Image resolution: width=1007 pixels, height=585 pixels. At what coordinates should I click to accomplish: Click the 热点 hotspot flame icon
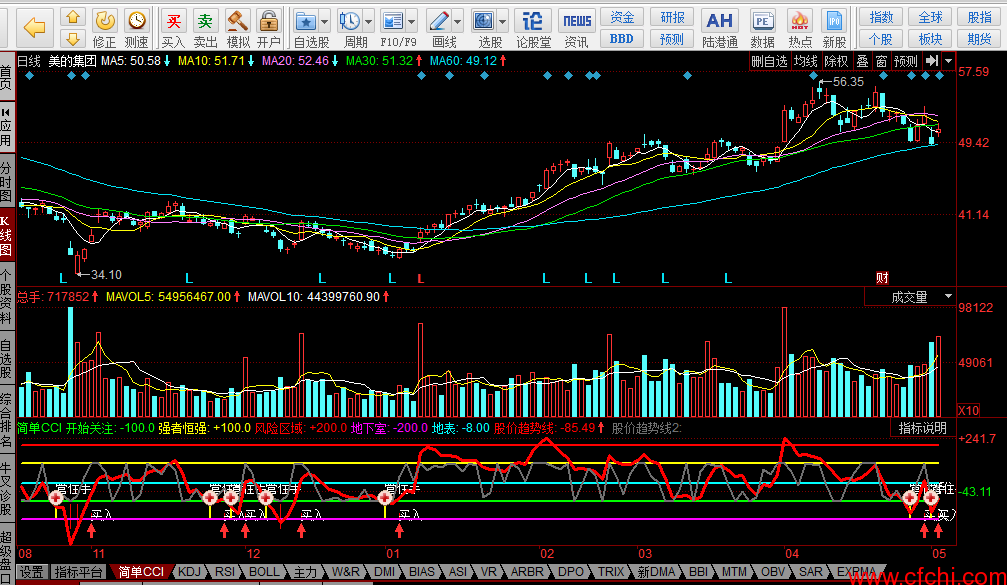[800, 20]
